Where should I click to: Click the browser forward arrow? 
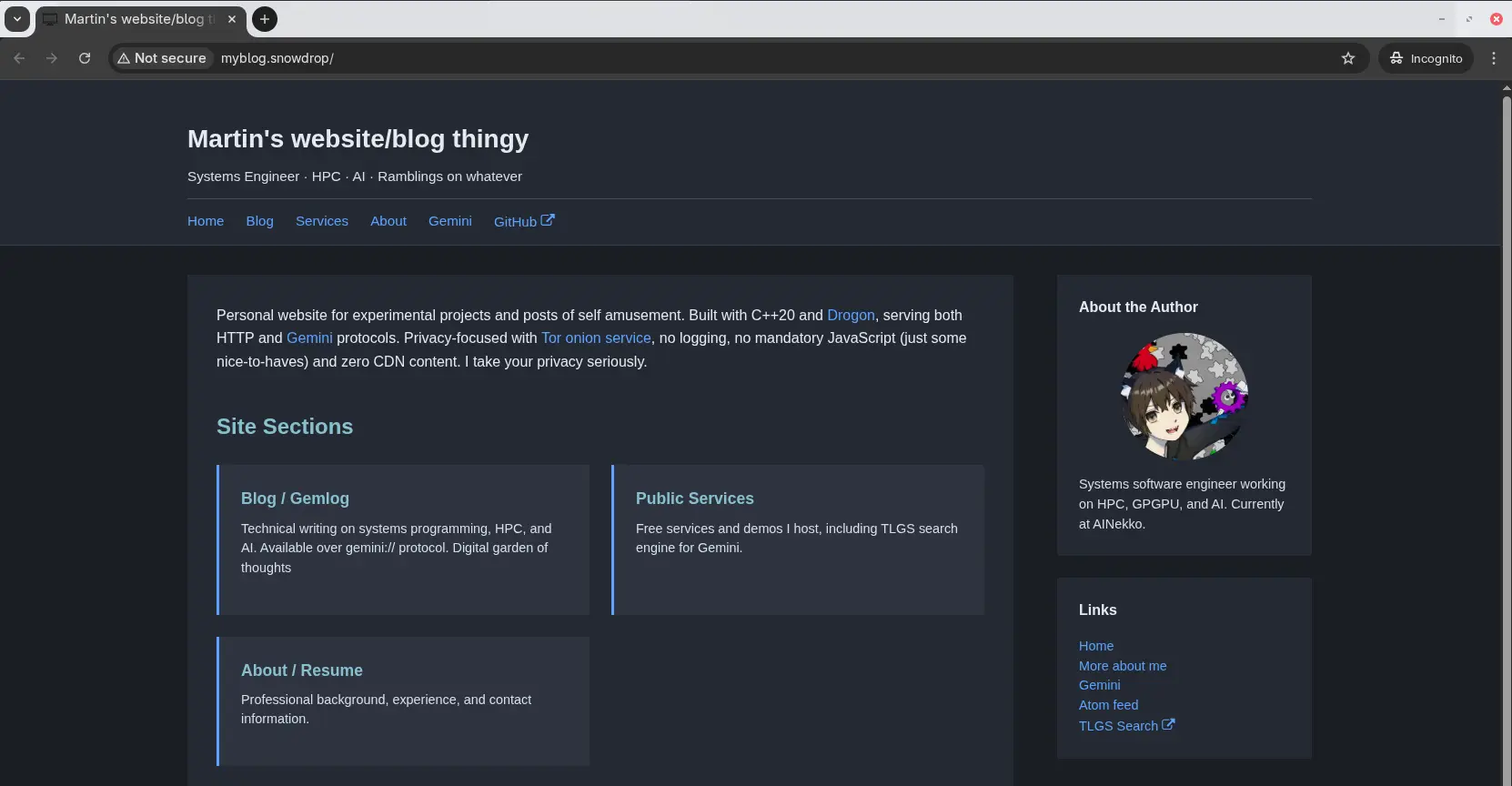(x=52, y=58)
